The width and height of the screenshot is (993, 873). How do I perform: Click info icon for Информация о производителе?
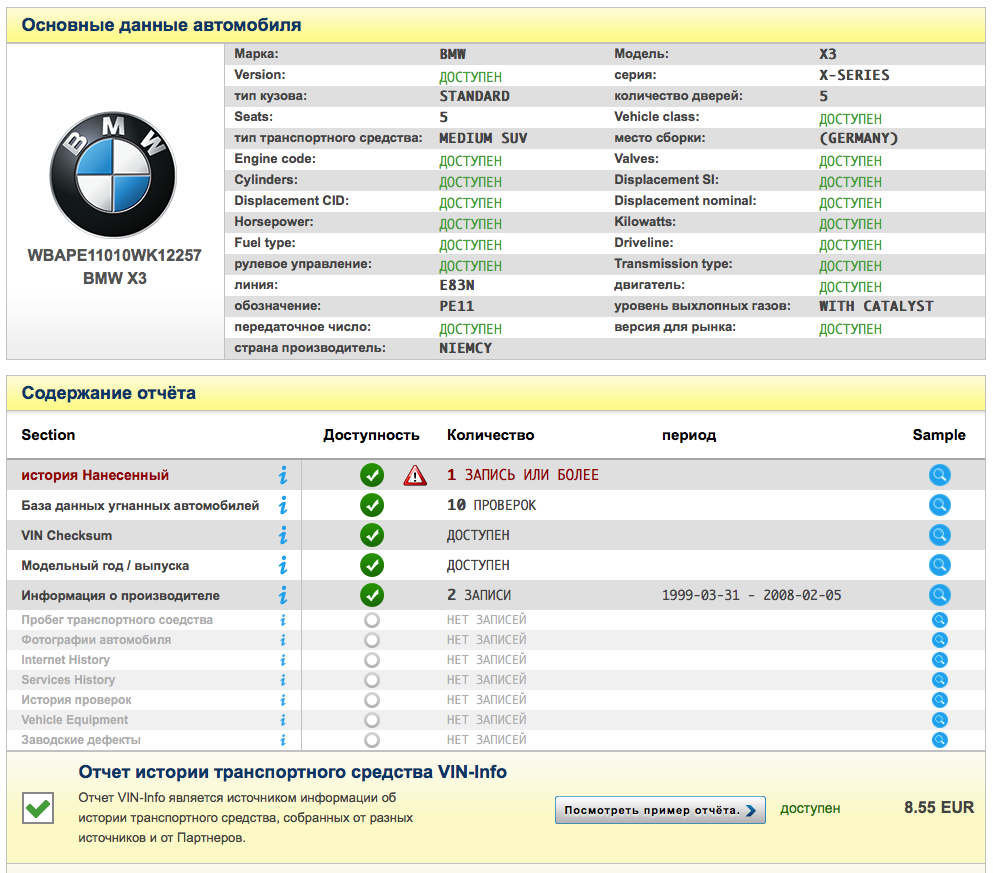[x=282, y=595]
